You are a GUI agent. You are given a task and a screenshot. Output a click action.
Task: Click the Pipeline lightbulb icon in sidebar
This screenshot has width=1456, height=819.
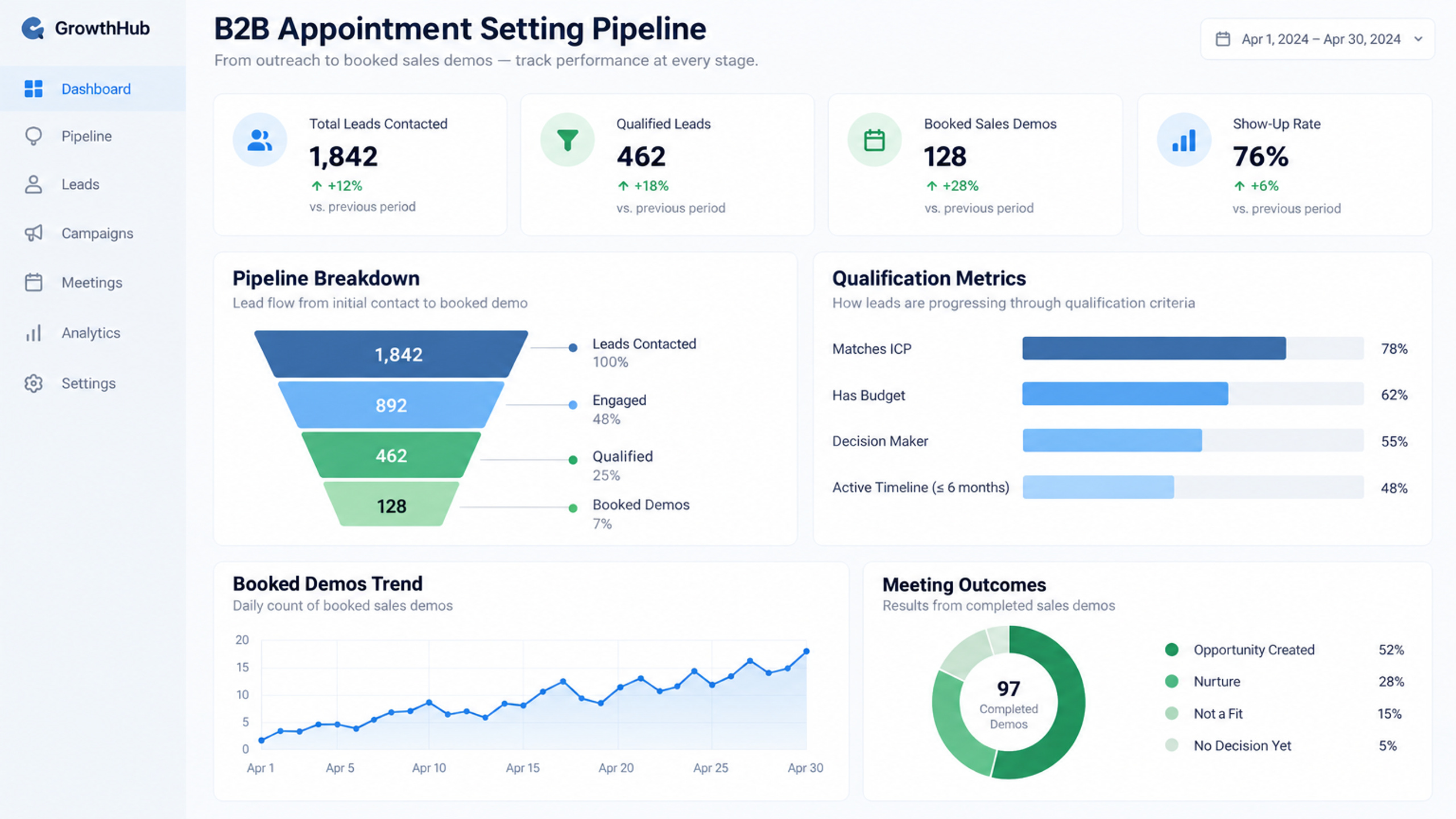click(34, 136)
